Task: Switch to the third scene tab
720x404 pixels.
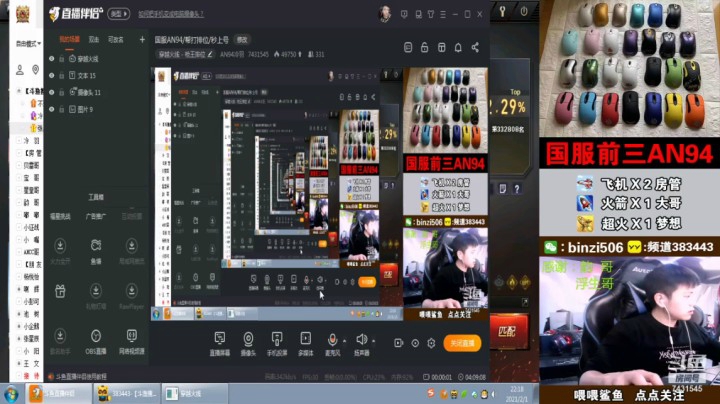Action: point(115,39)
